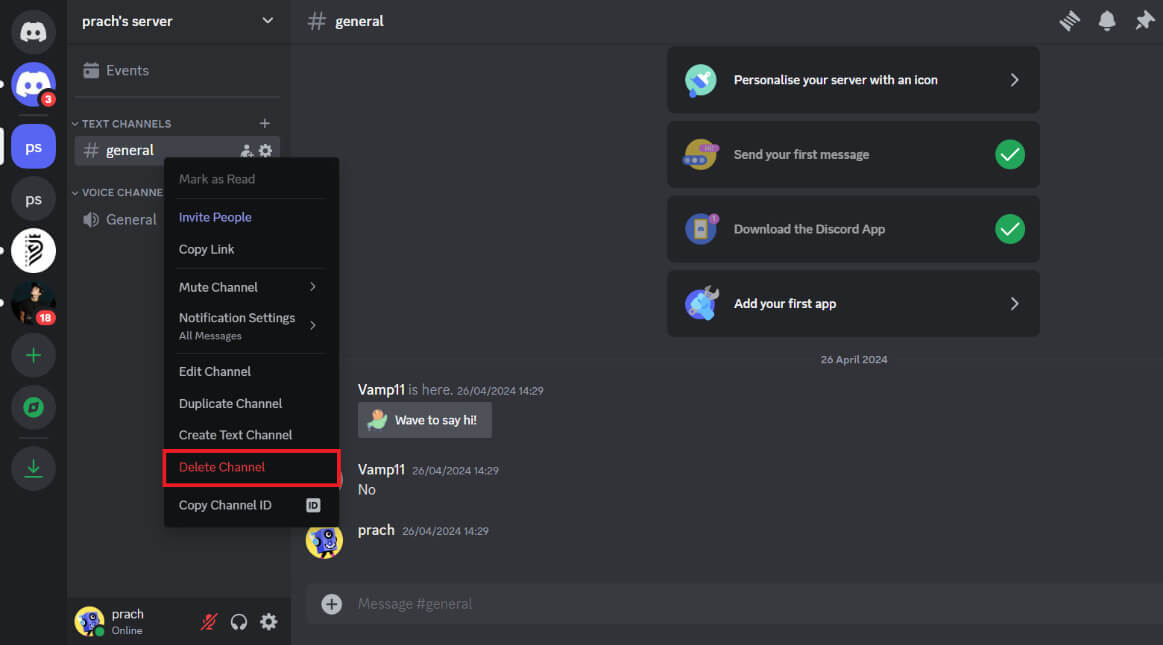Open the Threads icon in header
1163x645 pixels.
[x=1070, y=21]
